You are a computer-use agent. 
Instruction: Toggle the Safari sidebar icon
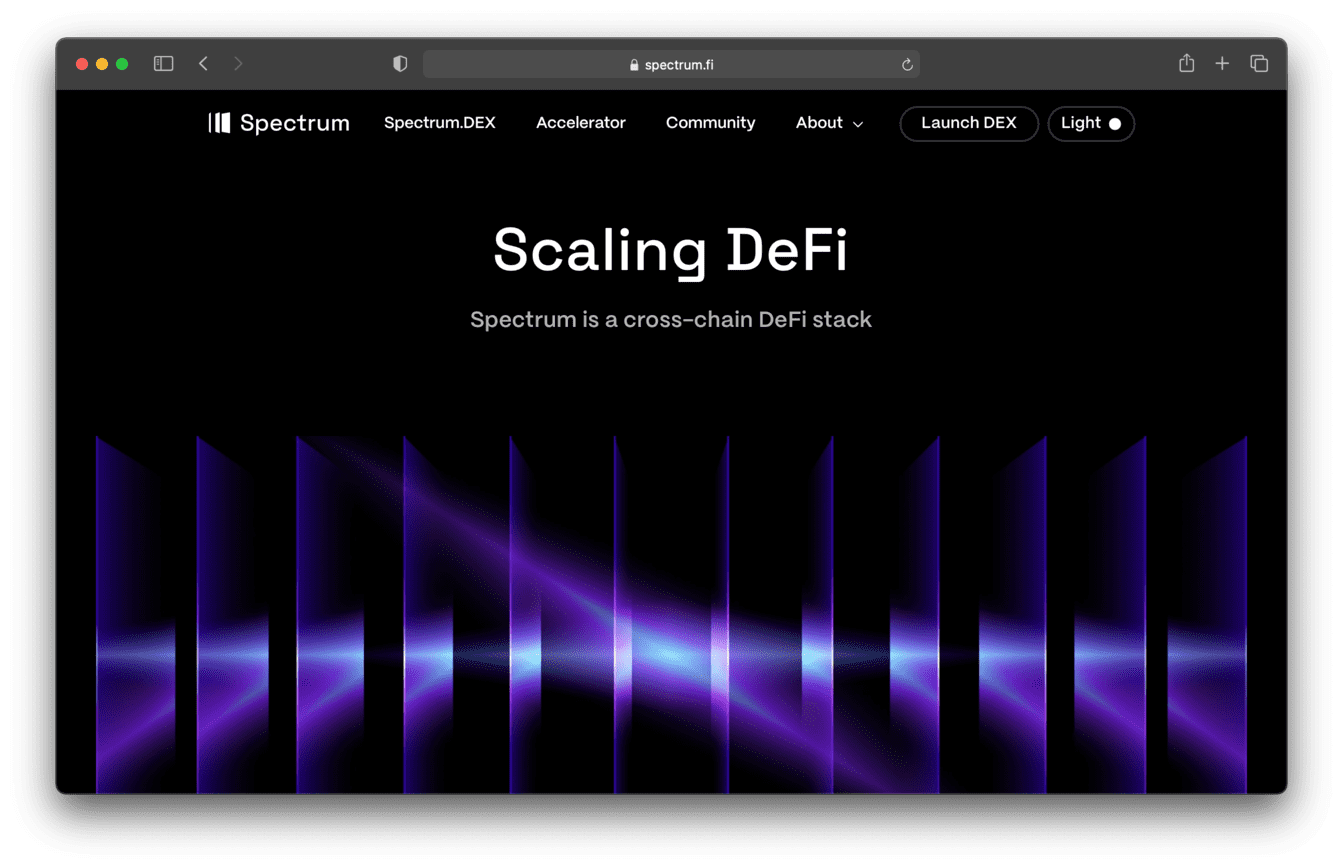pos(164,64)
